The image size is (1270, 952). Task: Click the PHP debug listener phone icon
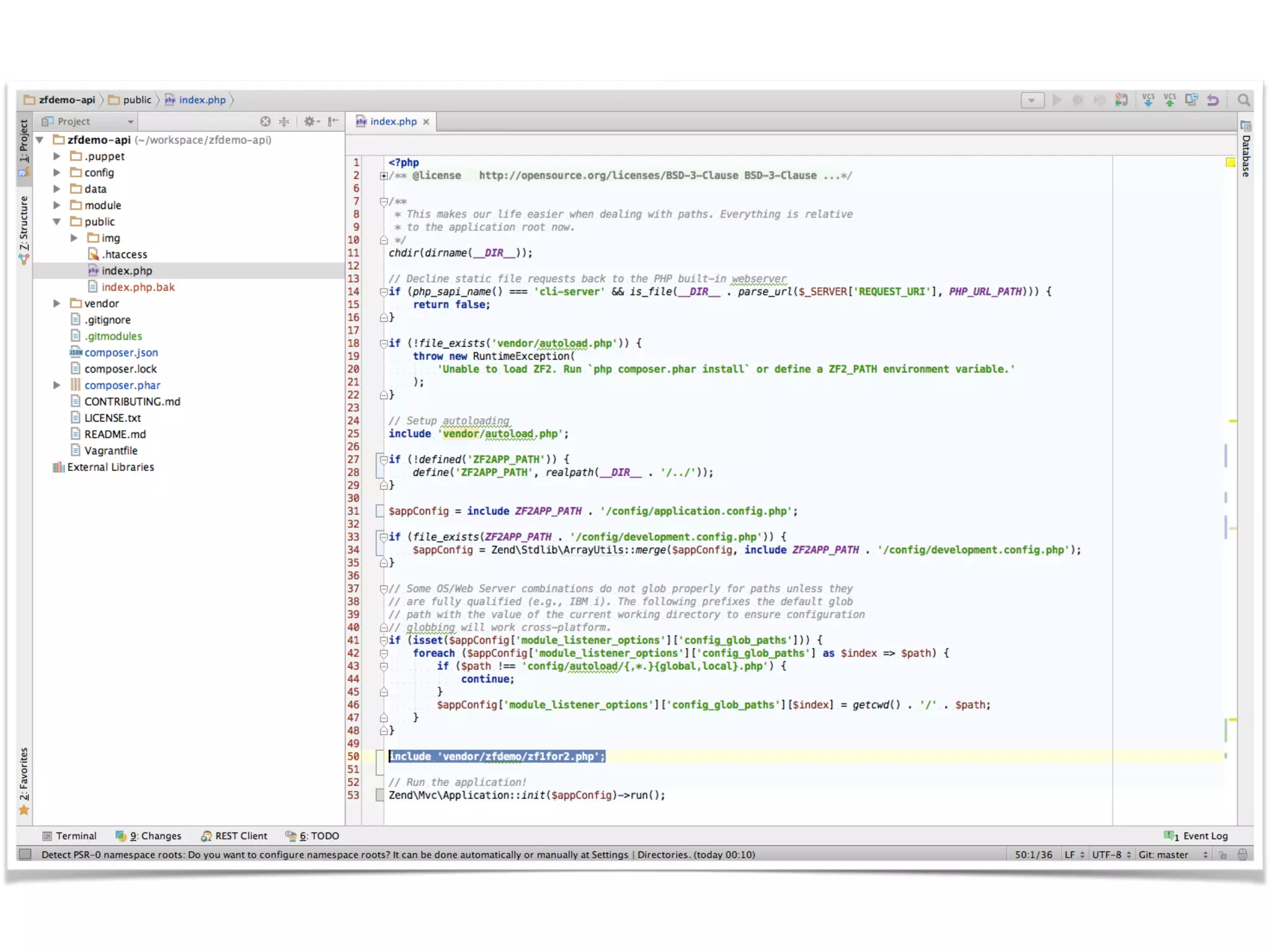(1121, 100)
